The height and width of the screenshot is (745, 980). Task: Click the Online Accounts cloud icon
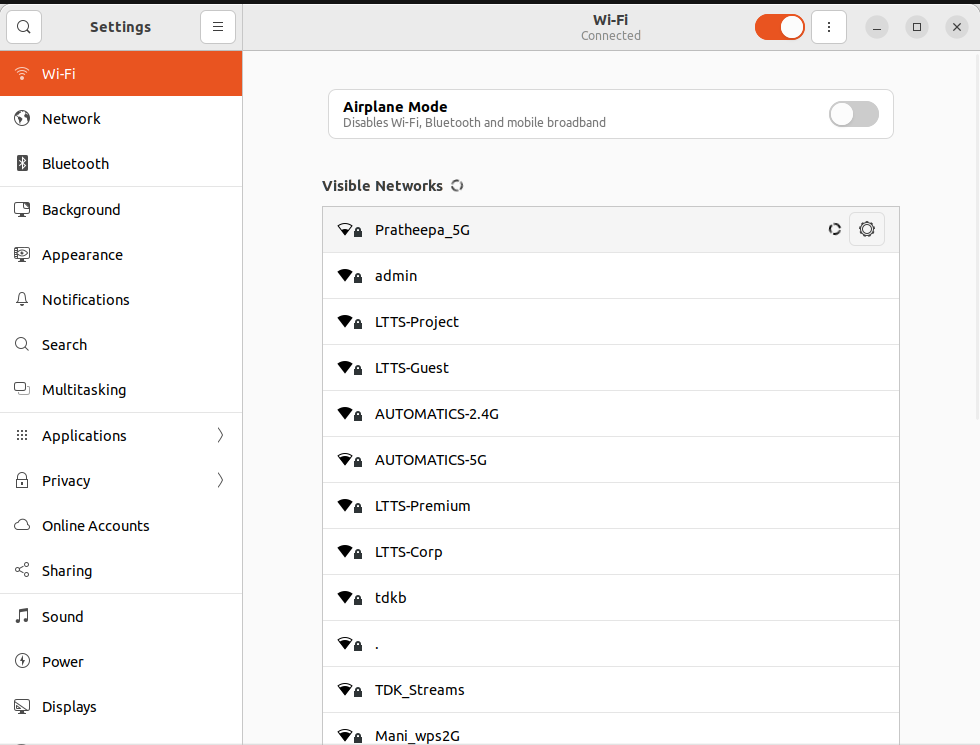[x=22, y=526]
